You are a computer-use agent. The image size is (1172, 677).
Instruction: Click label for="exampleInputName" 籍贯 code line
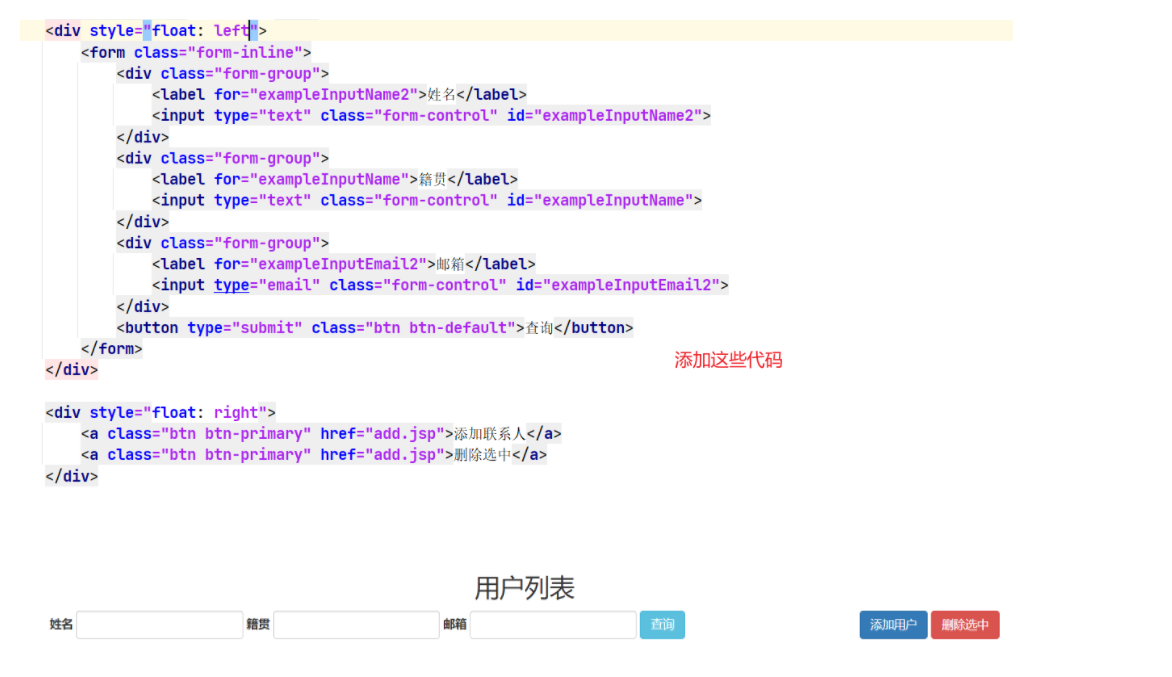point(335,179)
